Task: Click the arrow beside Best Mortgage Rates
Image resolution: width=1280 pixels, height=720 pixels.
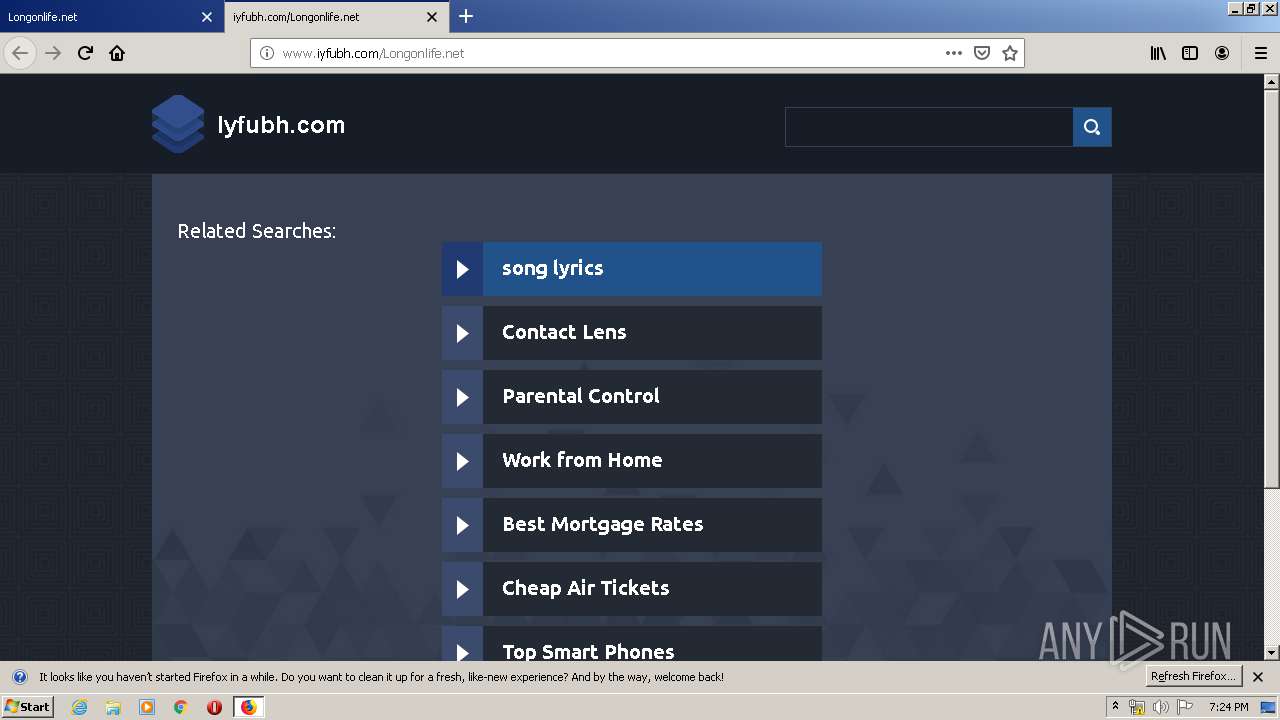Action: point(462,525)
